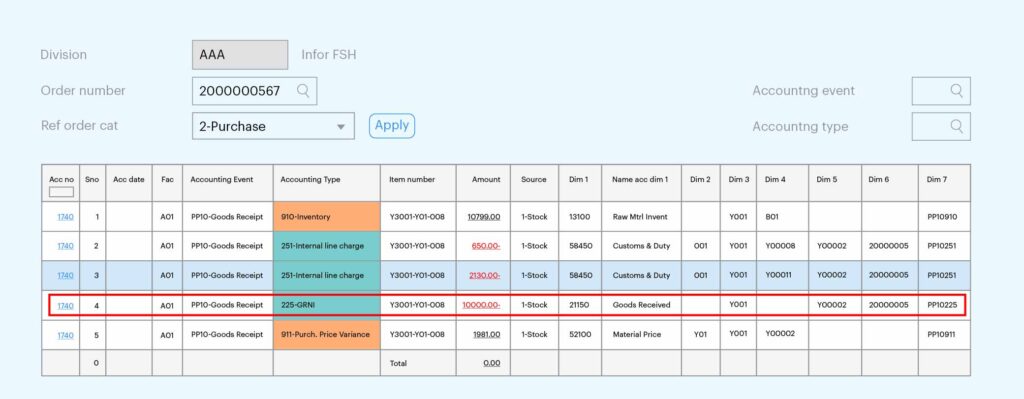Image resolution: width=1024 pixels, height=399 pixels.
Task: Click the Apply button
Action: tap(392, 125)
